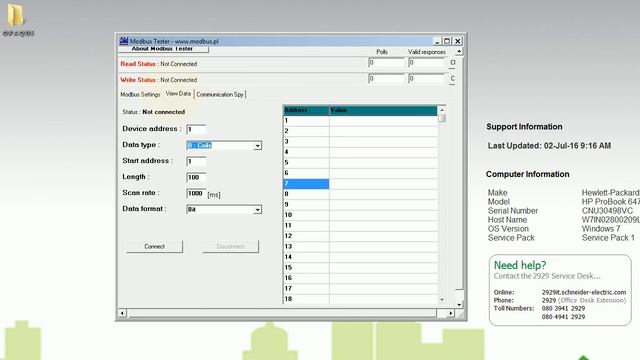
Task: Close the Modbus Tester window
Action: 458,41
